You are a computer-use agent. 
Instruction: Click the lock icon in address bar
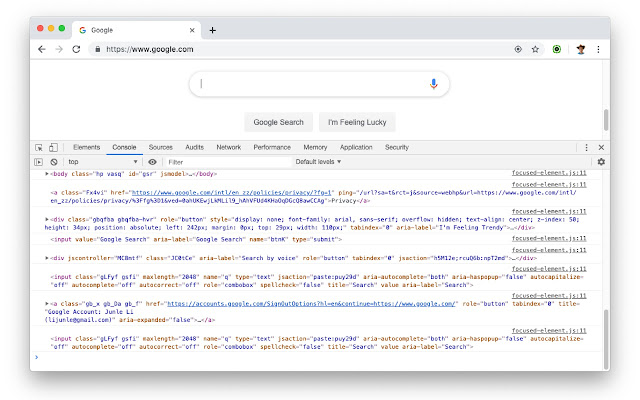pyautogui.click(x=98, y=49)
